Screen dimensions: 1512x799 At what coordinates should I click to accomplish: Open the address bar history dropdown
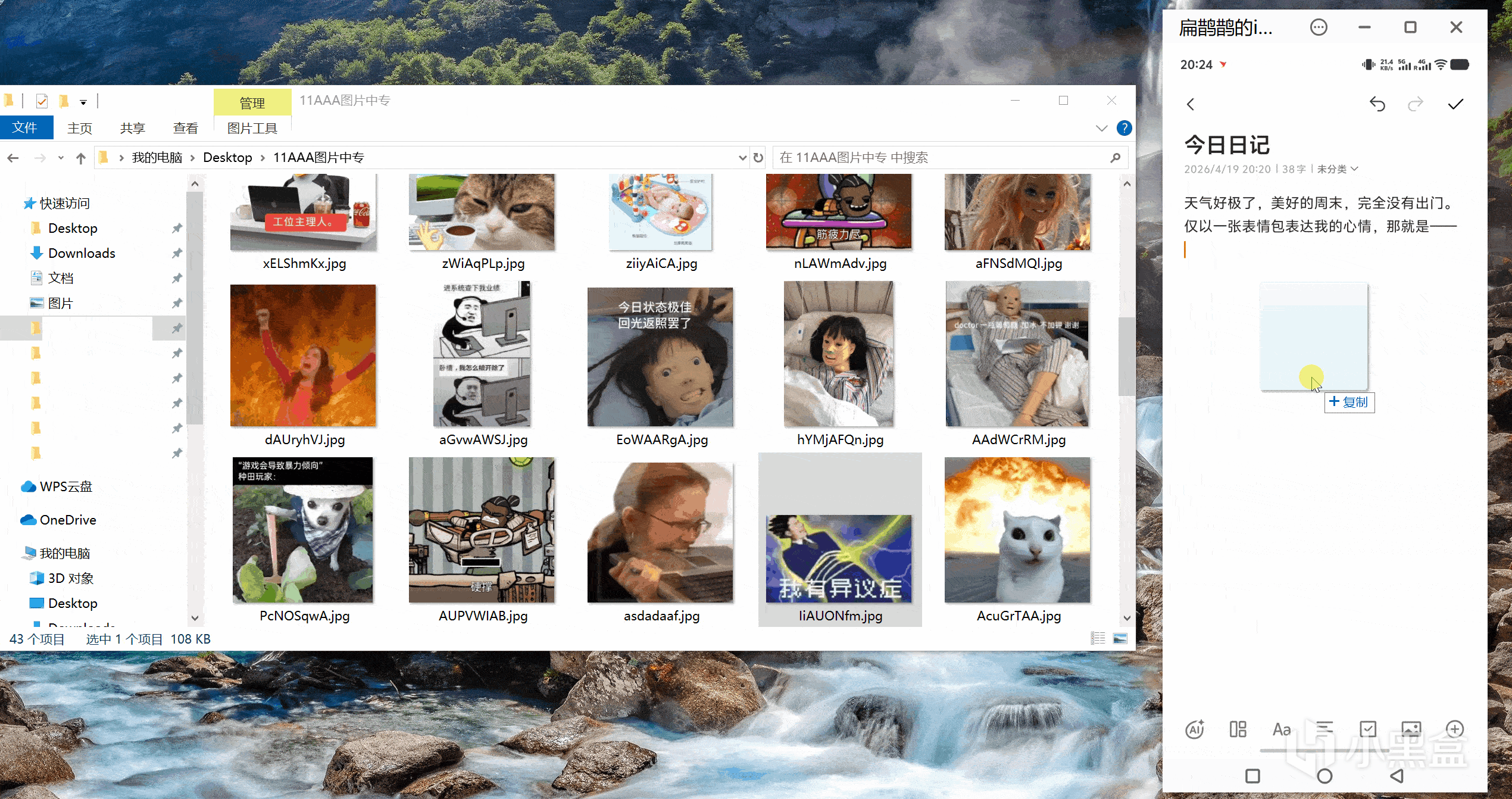[742, 158]
